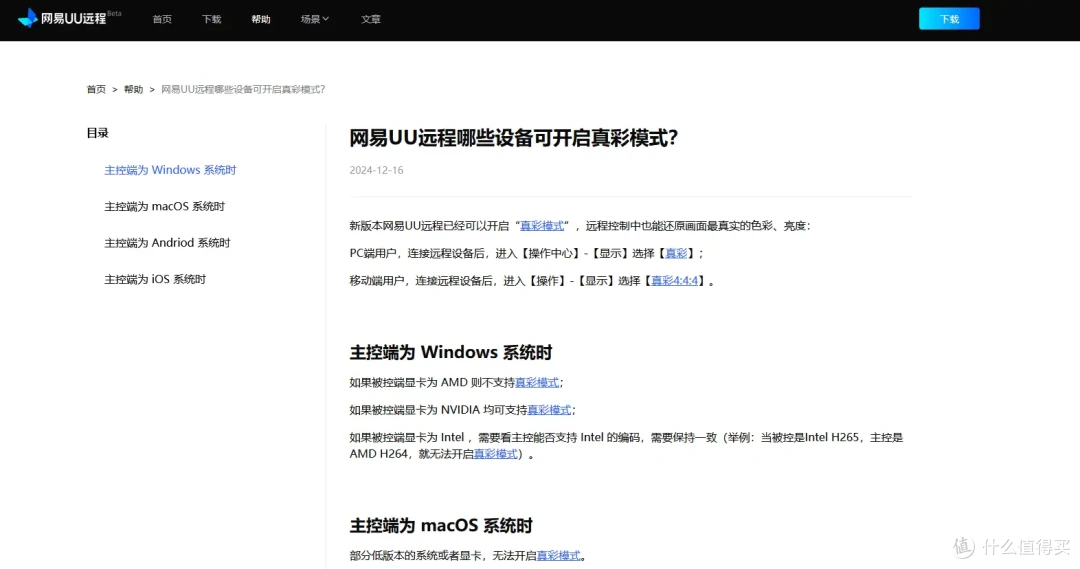Jump to 主控端为 Andriod 系统时 in 目录
Viewport: 1080px width, 569px height.
(x=167, y=243)
